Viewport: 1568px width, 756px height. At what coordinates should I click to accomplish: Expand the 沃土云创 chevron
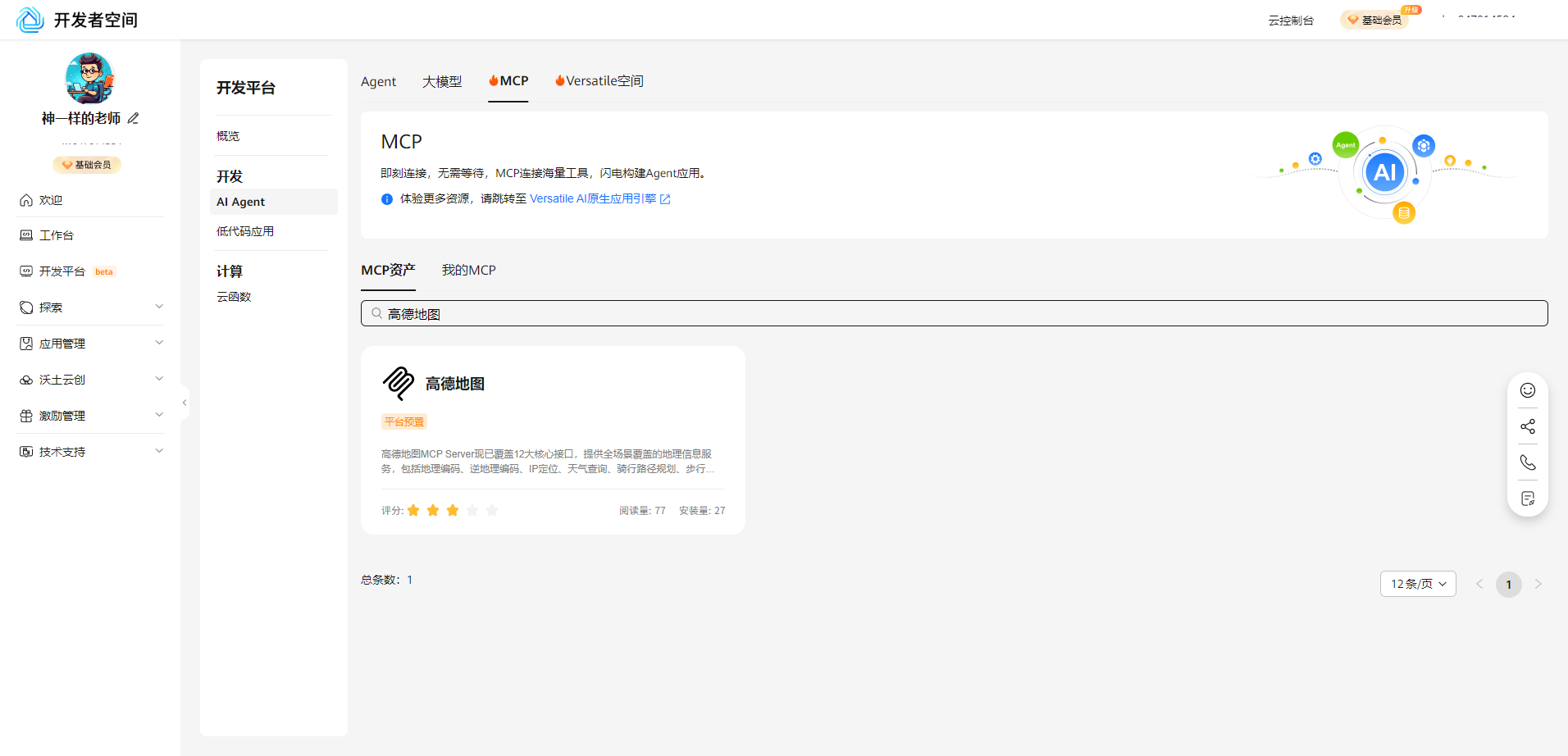(x=159, y=379)
